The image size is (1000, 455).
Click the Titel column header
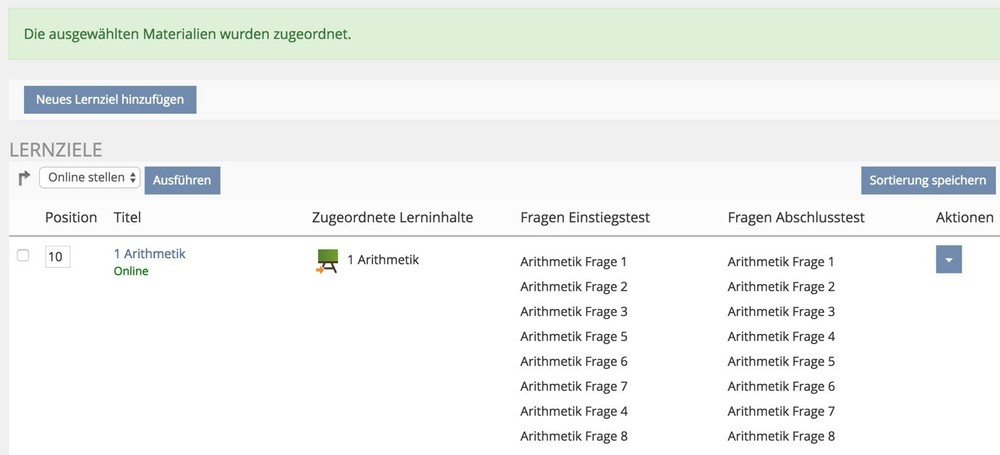coord(128,217)
